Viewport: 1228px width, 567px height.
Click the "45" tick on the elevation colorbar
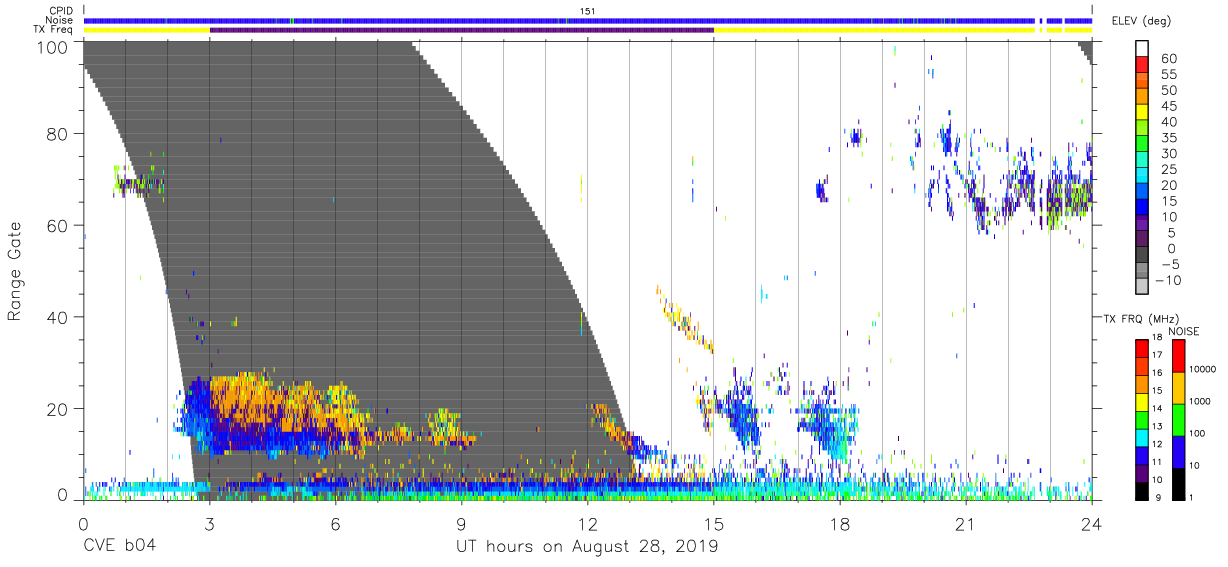pos(1168,107)
